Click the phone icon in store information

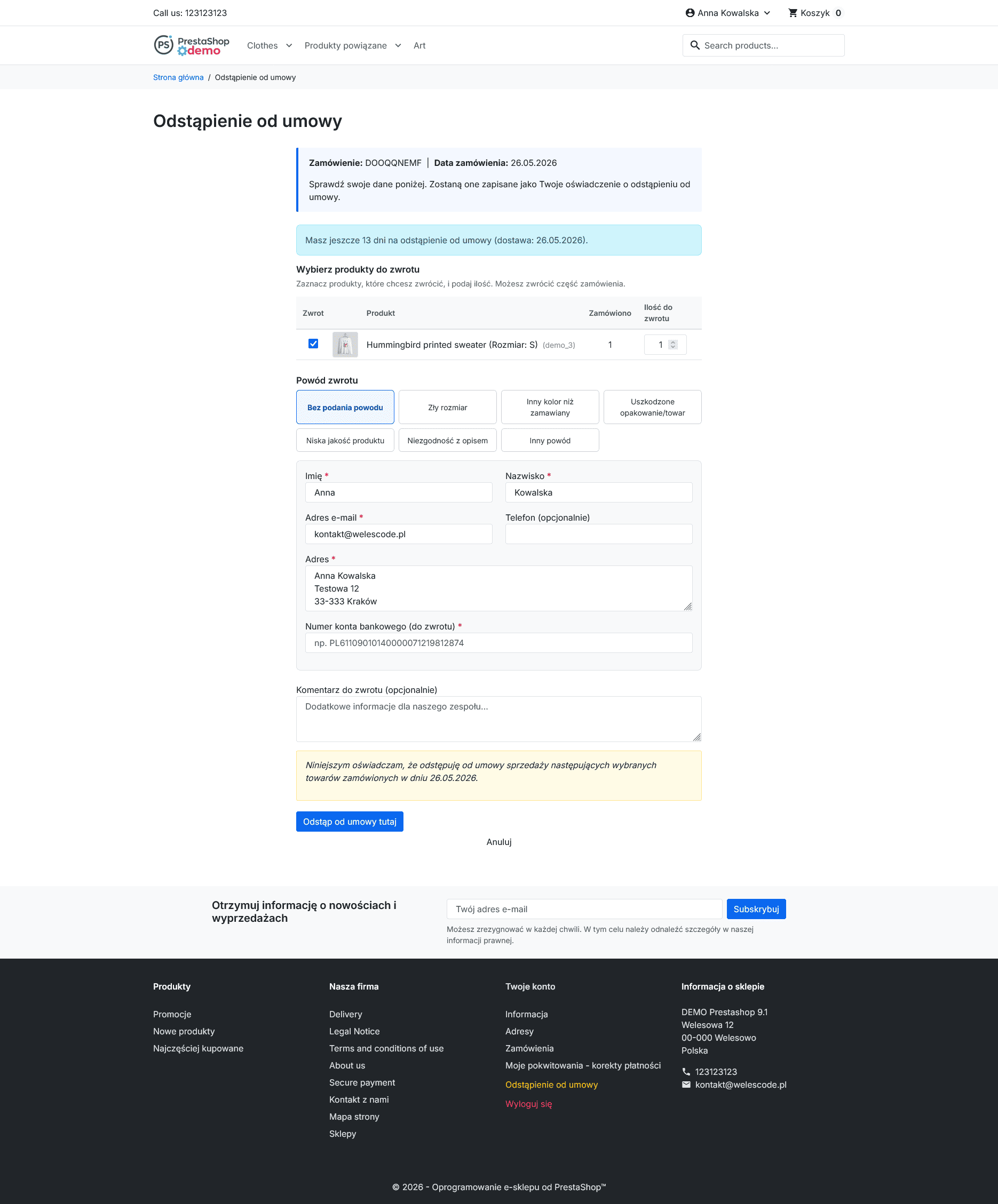[x=686, y=1072]
